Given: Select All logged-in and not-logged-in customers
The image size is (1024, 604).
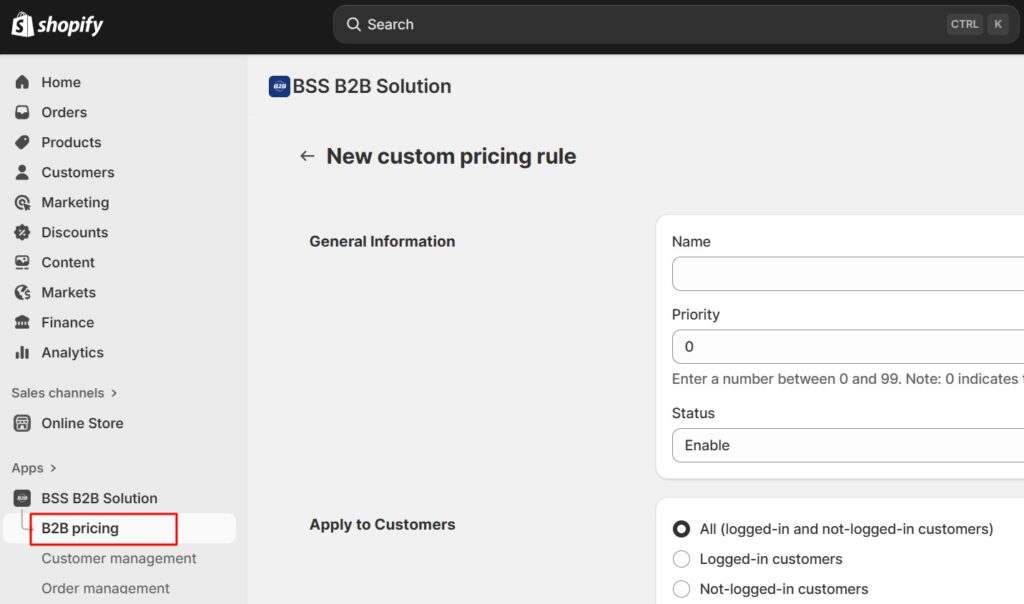Looking at the screenshot, I should coord(681,529).
